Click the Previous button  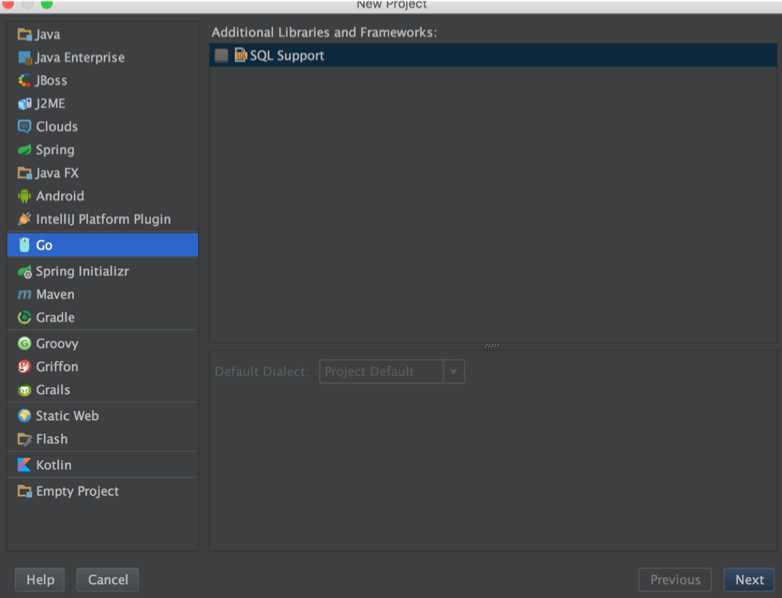675,580
